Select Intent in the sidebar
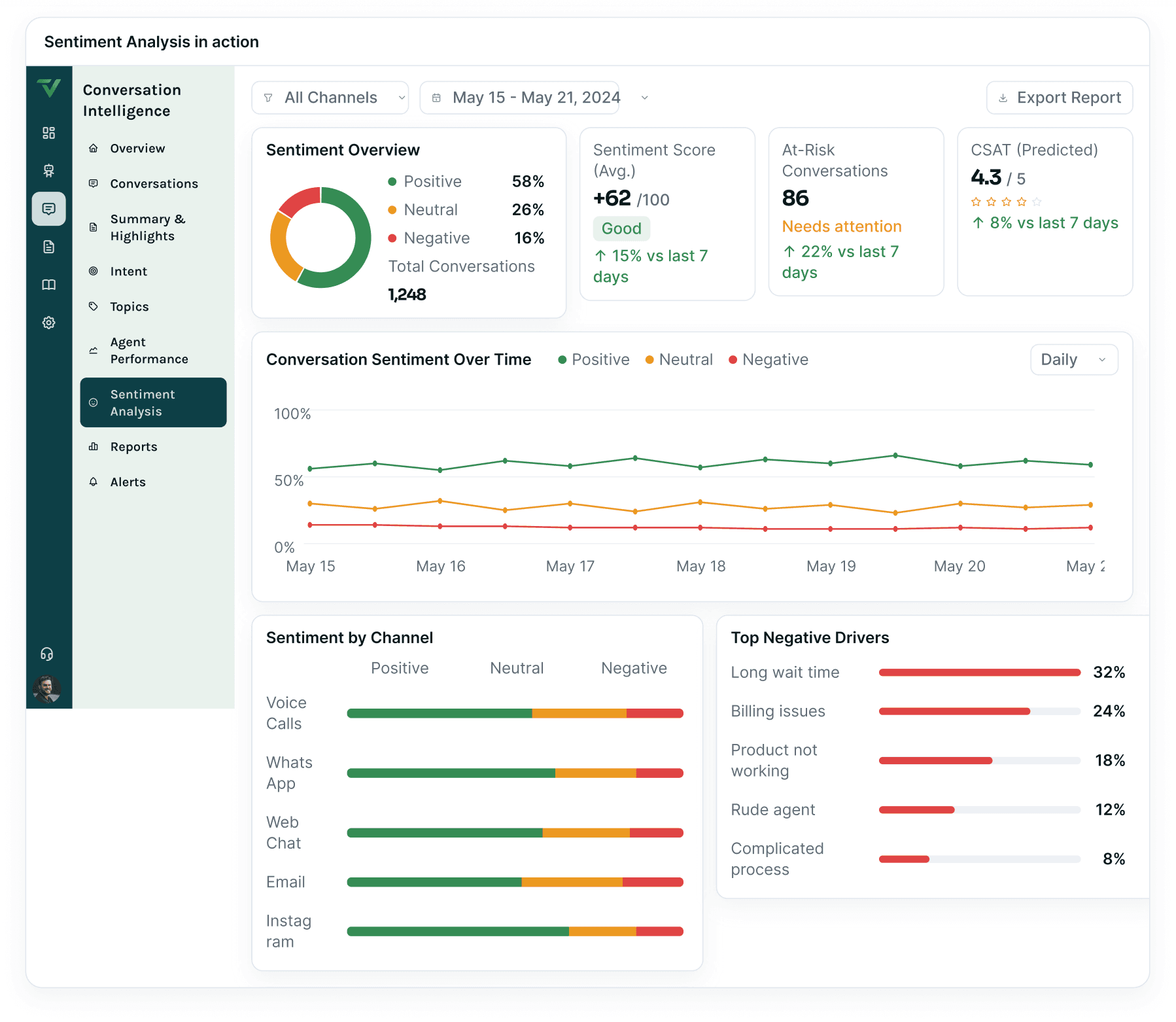This screenshot has width=1176, height=1022. point(153,272)
